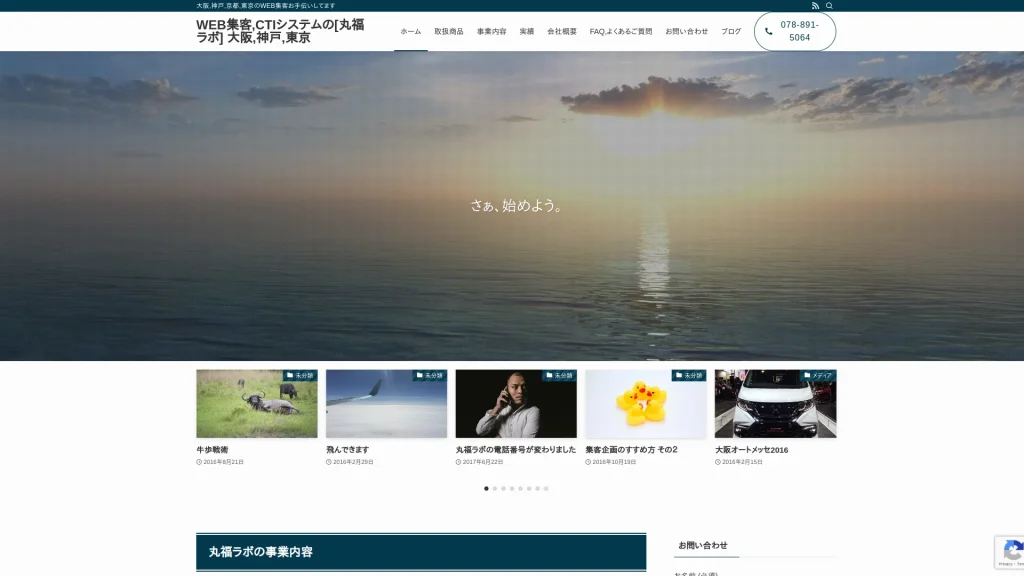Open site search with the magnifier icon

click(829, 6)
